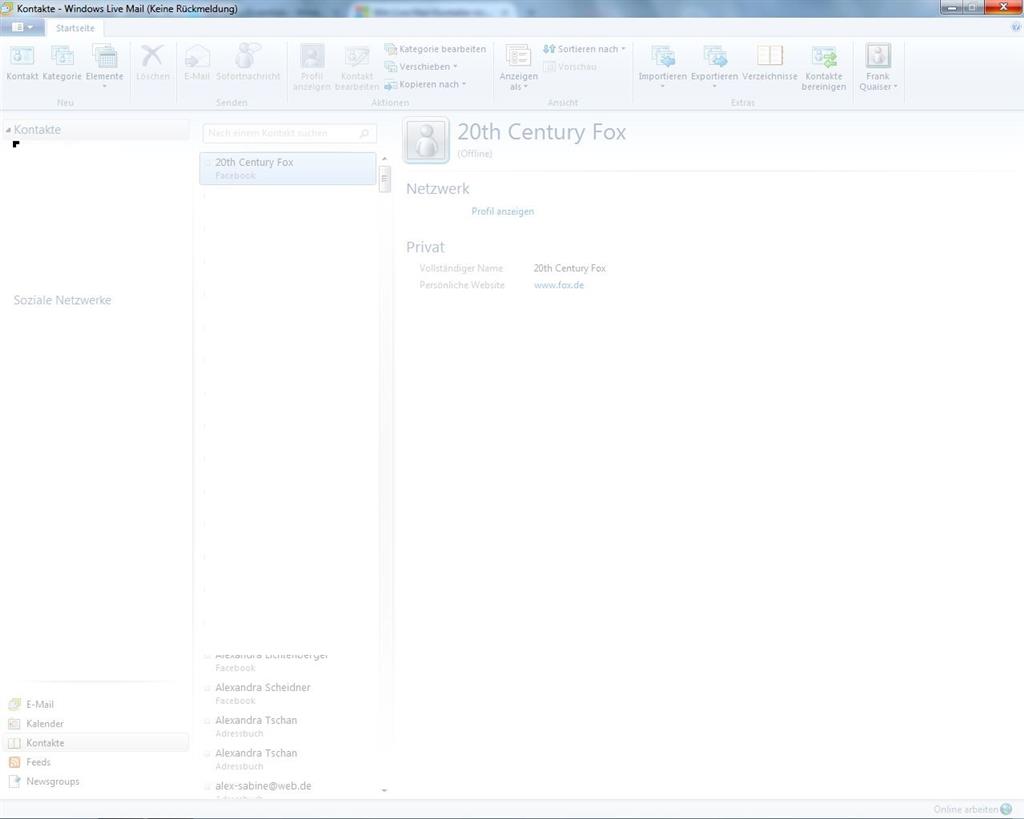The width and height of the screenshot is (1024, 819).
Task: Click the scroll up arrow of contact list
Action: tap(385, 159)
